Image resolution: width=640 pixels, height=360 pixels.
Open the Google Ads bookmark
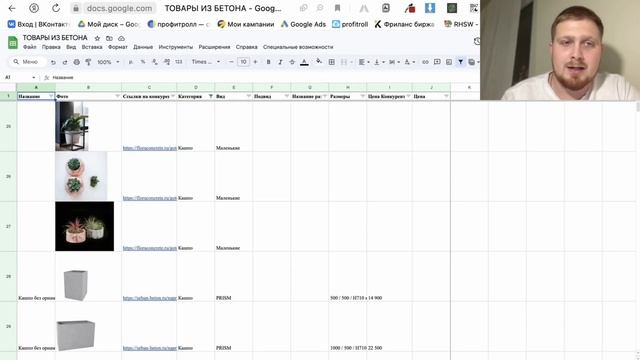coord(303,24)
